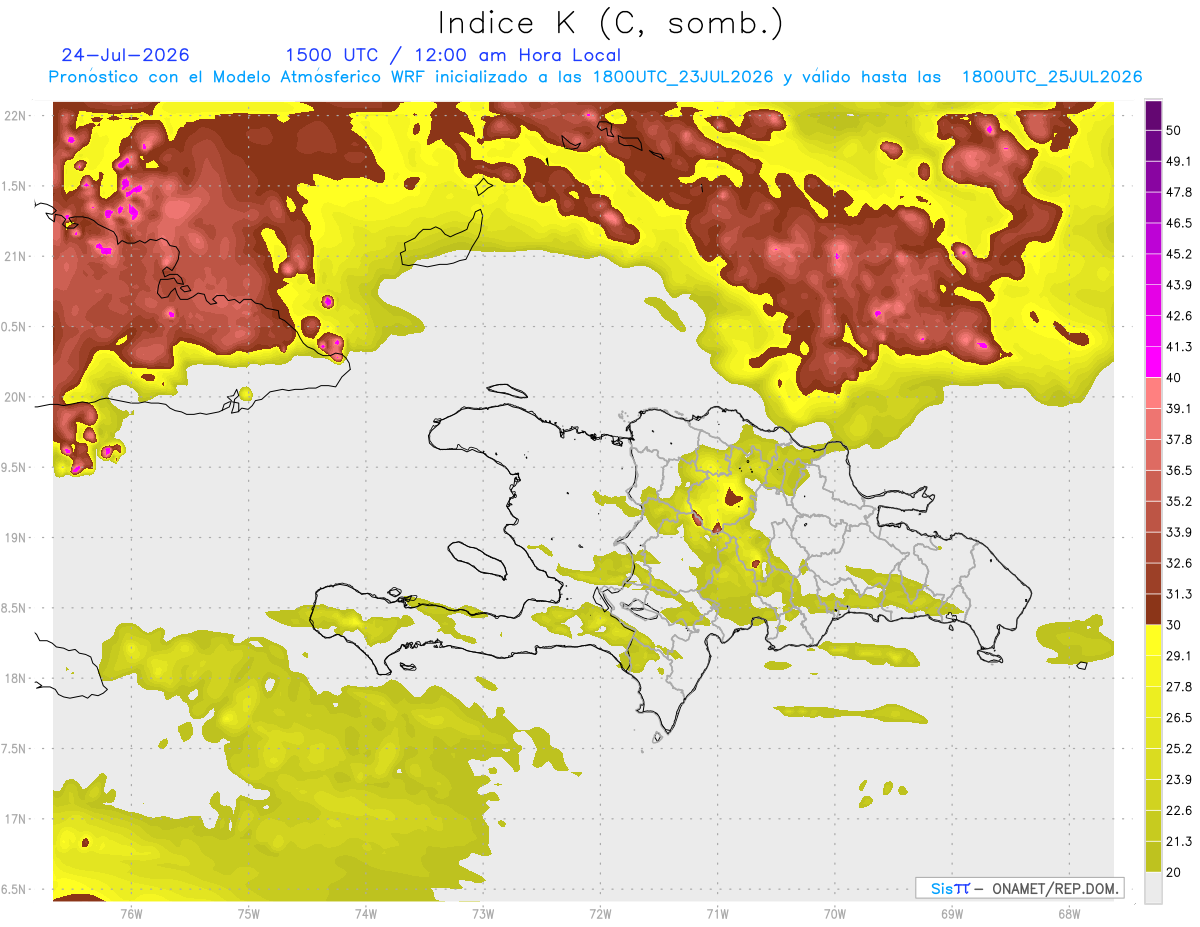The image size is (1200, 927).
Task: Click the latitude label "21N"
Action: [17, 256]
